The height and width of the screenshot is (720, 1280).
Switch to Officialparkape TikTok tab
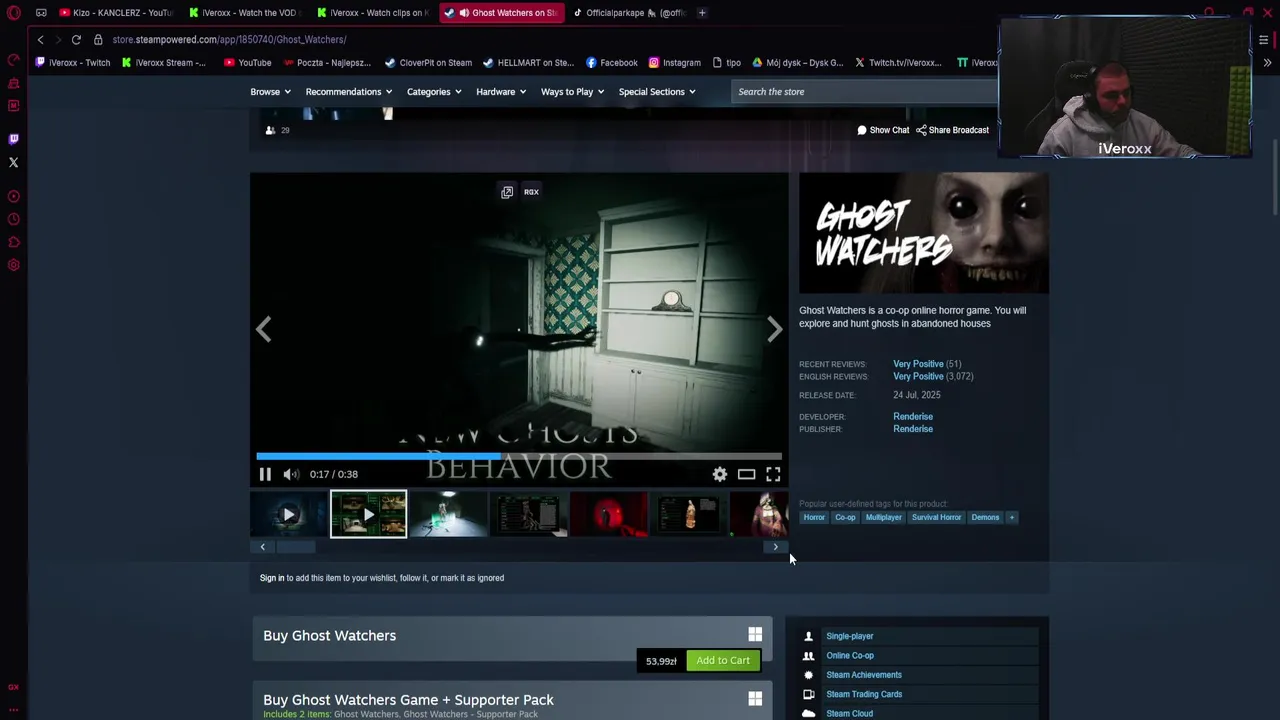[x=629, y=13]
